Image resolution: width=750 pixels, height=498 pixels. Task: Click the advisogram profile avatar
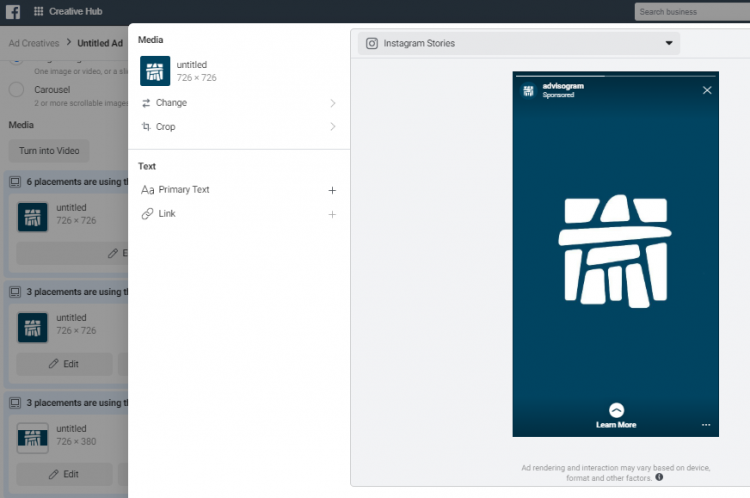(x=528, y=91)
